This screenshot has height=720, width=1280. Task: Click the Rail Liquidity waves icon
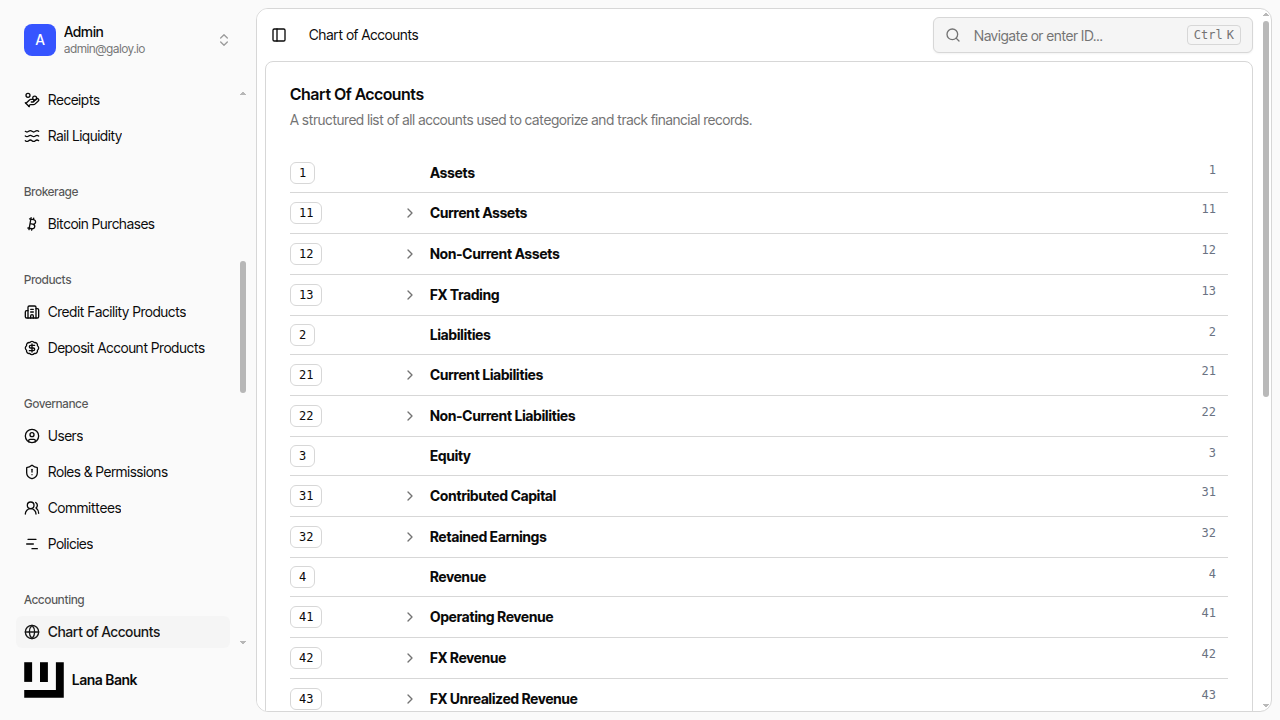pyautogui.click(x=32, y=136)
